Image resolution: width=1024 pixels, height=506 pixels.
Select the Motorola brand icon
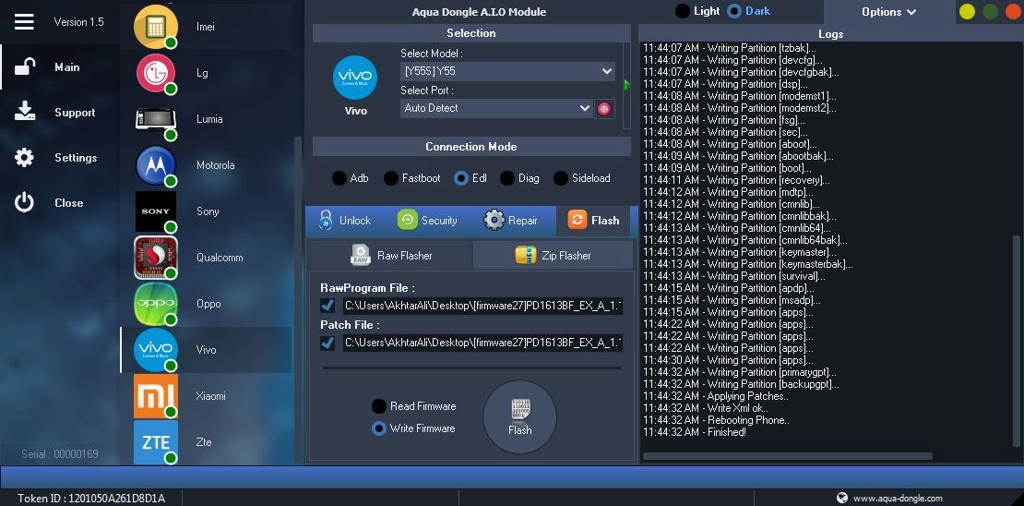coord(155,165)
